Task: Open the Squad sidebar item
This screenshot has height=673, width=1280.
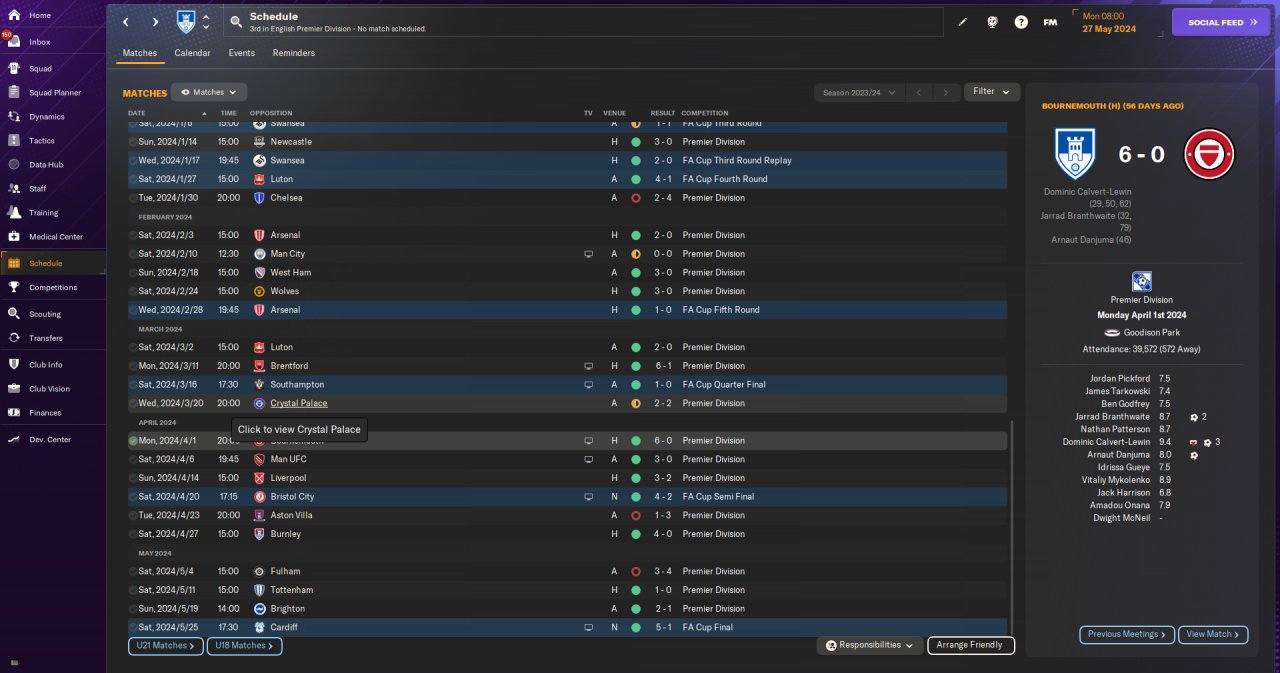Action: [x=40, y=69]
